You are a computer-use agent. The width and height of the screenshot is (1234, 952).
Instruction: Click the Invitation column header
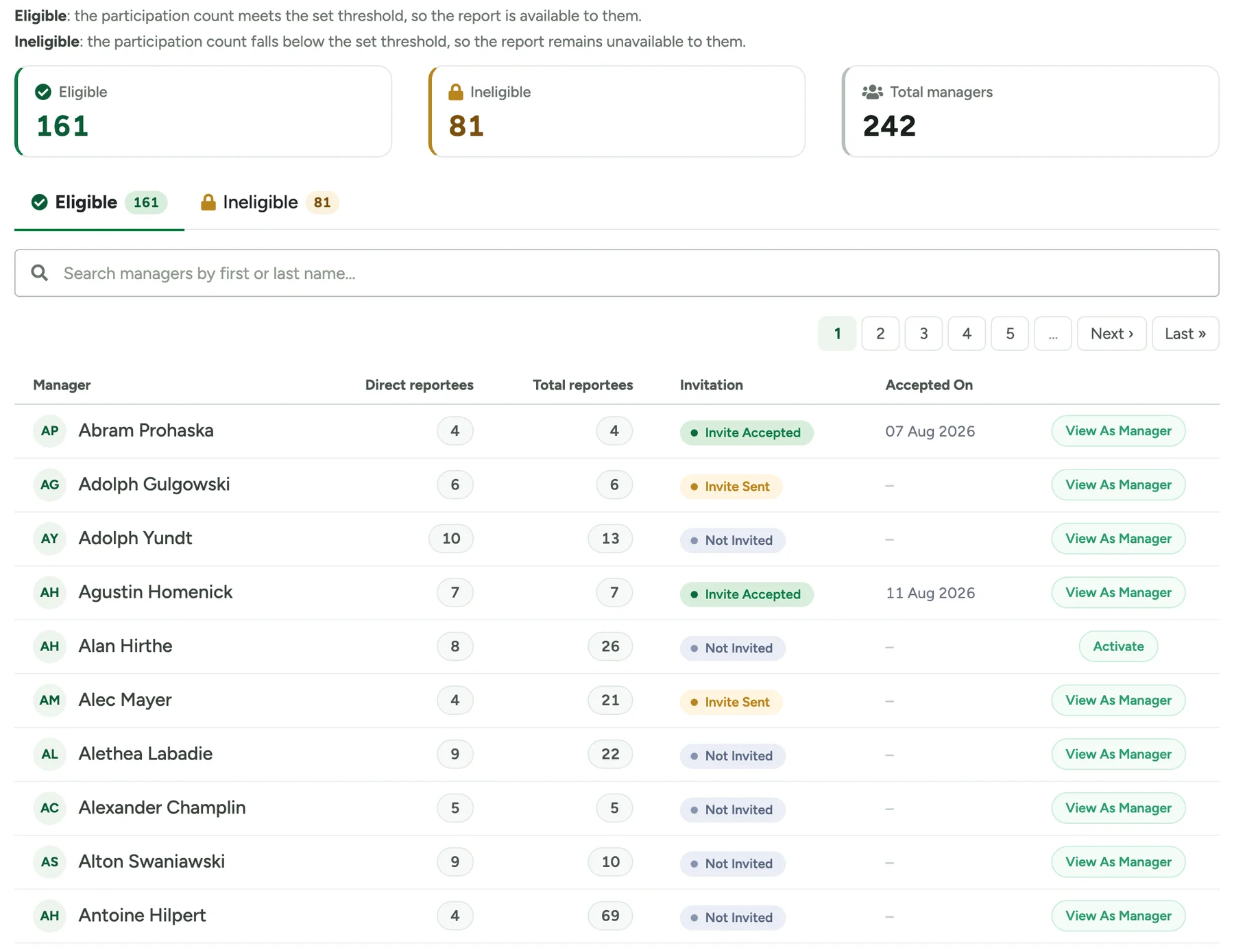pos(711,385)
